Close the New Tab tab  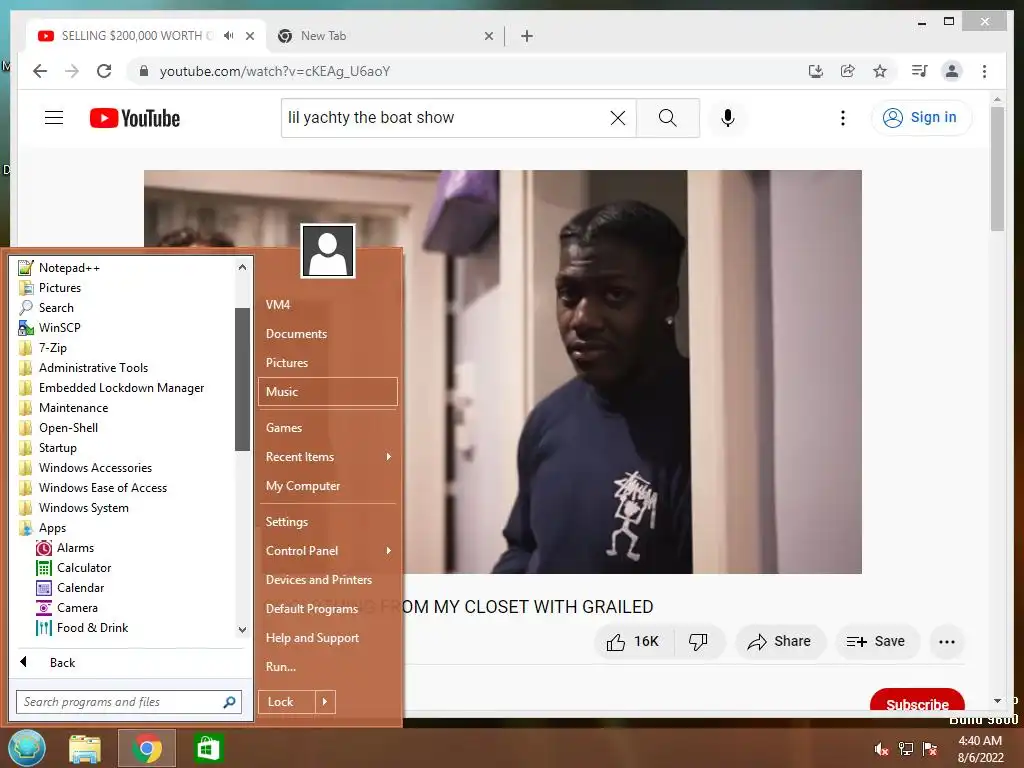488,36
